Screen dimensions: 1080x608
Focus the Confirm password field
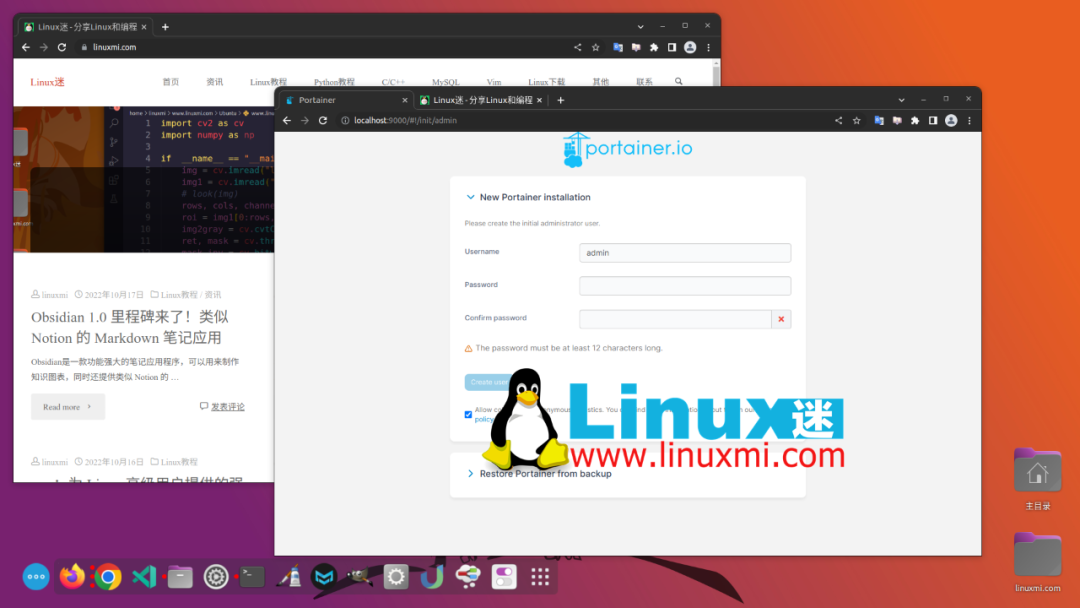(x=675, y=319)
